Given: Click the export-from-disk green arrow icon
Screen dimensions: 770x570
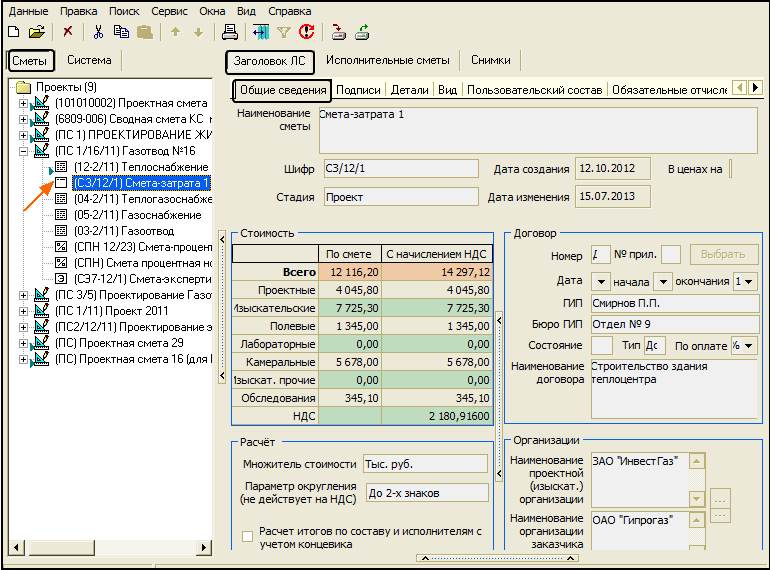Looking at the screenshot, I should 362,32.
